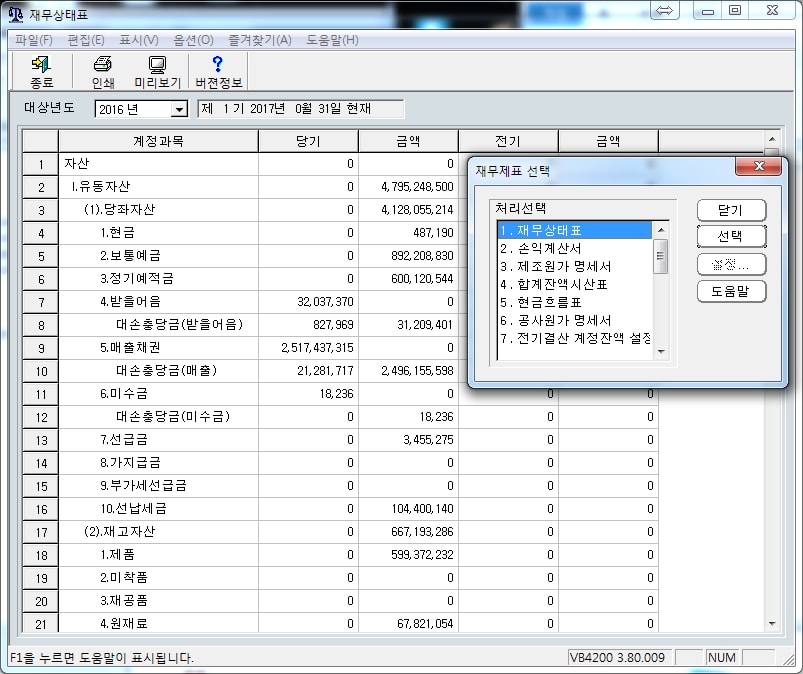Click the double-arrow icon in the title bar
Viewport: 803px width, 674px height.
point(665,11)
